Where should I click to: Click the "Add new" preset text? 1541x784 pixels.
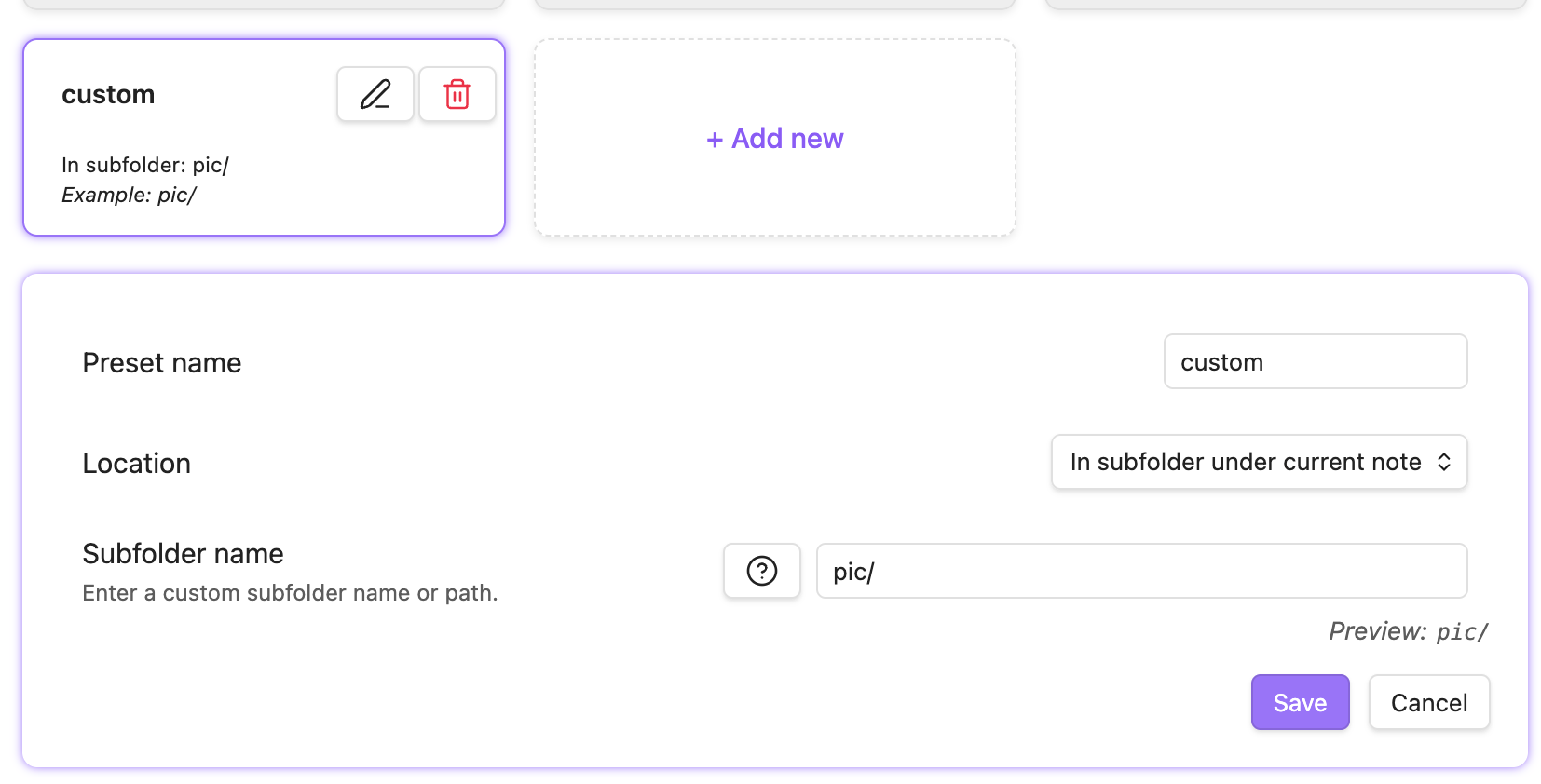pyautogui.click(x=787, y=139)
